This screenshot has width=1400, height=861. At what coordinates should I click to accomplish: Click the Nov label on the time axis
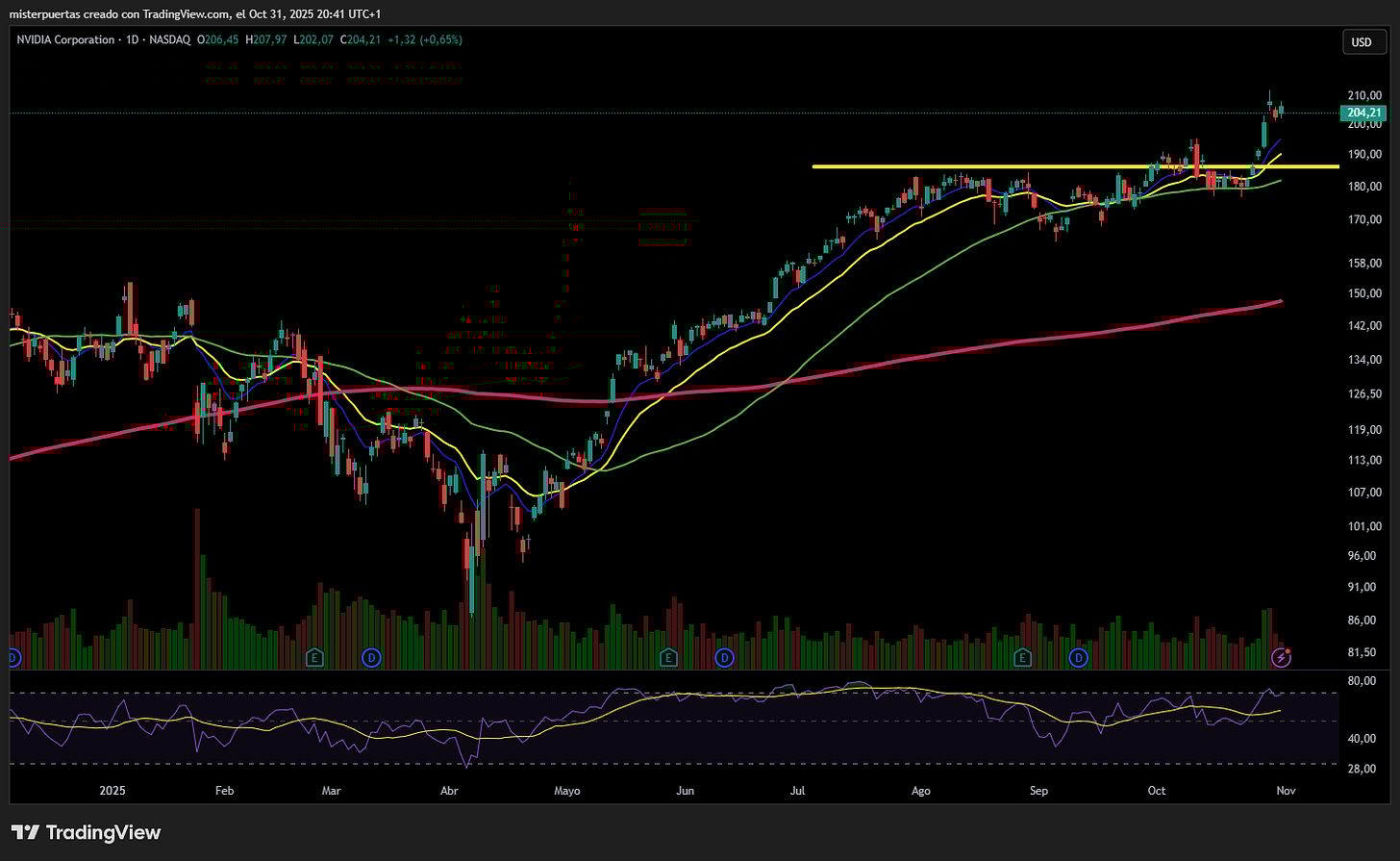tap(1286, 791)
